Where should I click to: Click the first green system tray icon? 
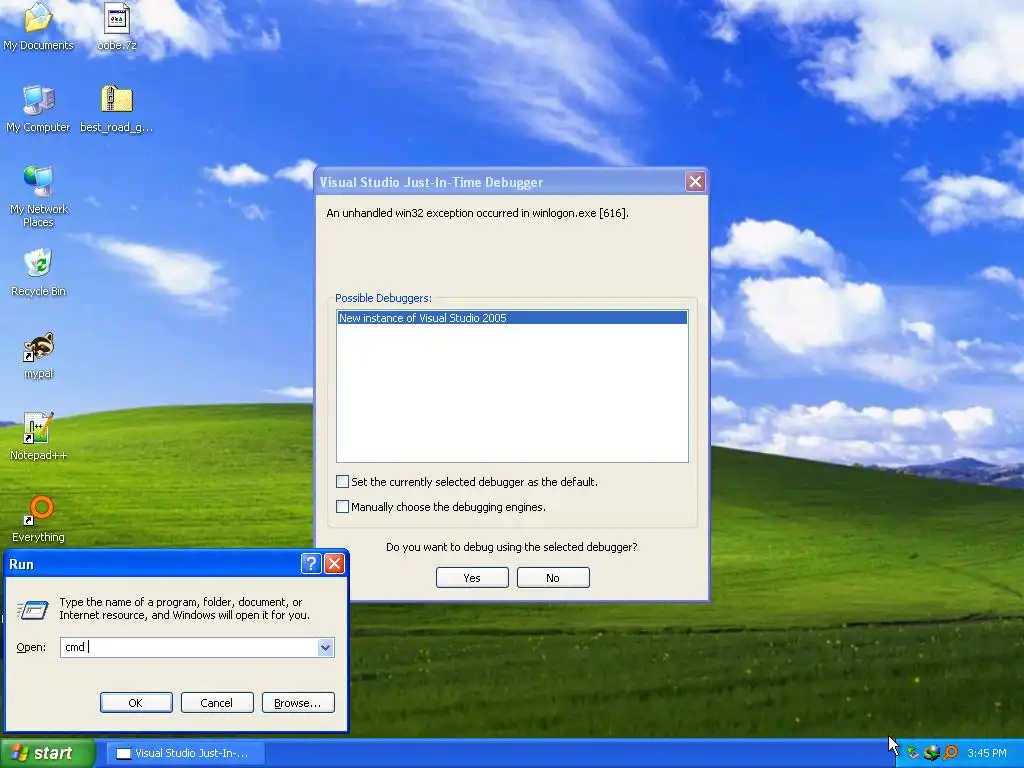(913, 753)
